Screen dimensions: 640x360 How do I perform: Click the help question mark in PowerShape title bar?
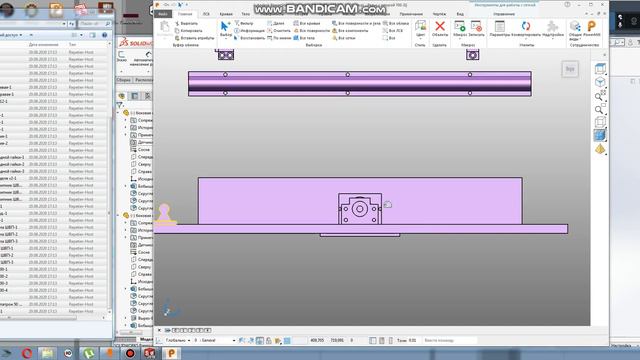click(x=567, y=4)
